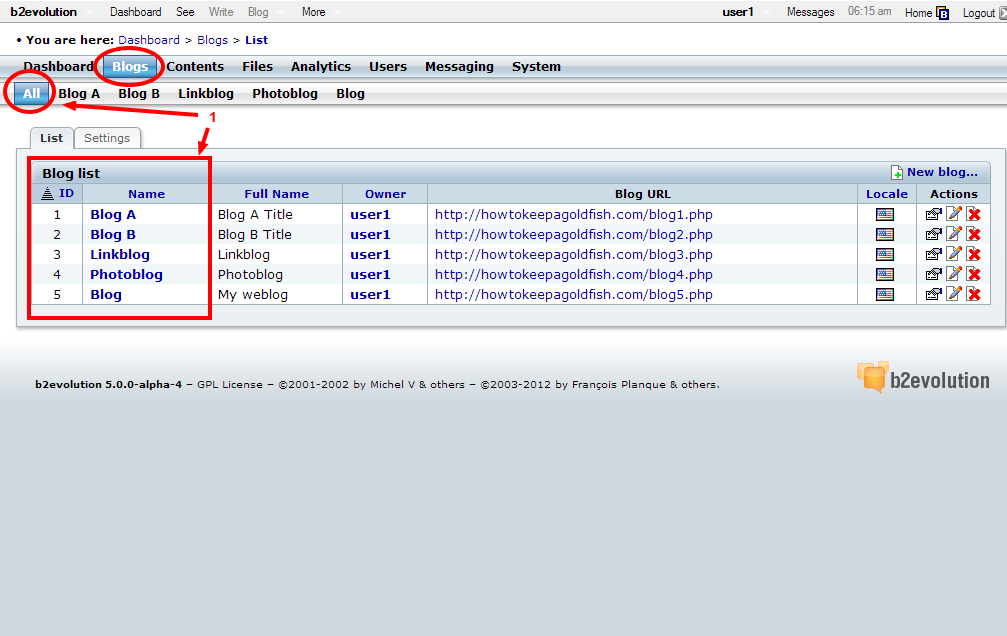Open Messages in the top bar

pyautogui.click(x=810, y=12)
